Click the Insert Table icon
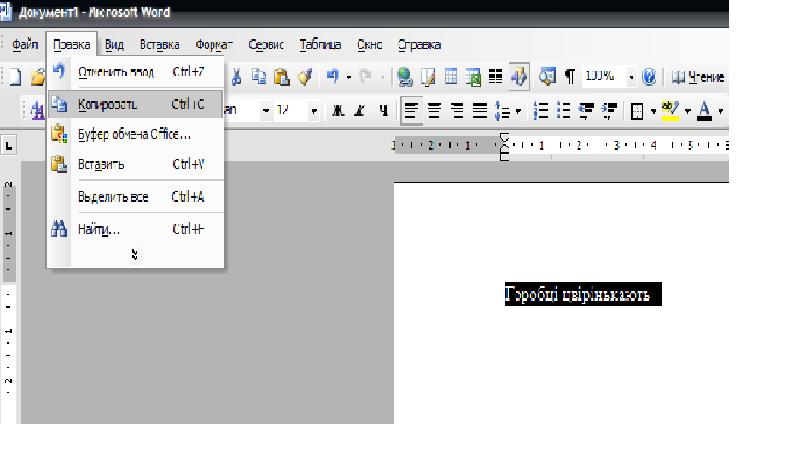Image resolution: width=800 pixels, height=450 pixels. [x=451, y=77]
